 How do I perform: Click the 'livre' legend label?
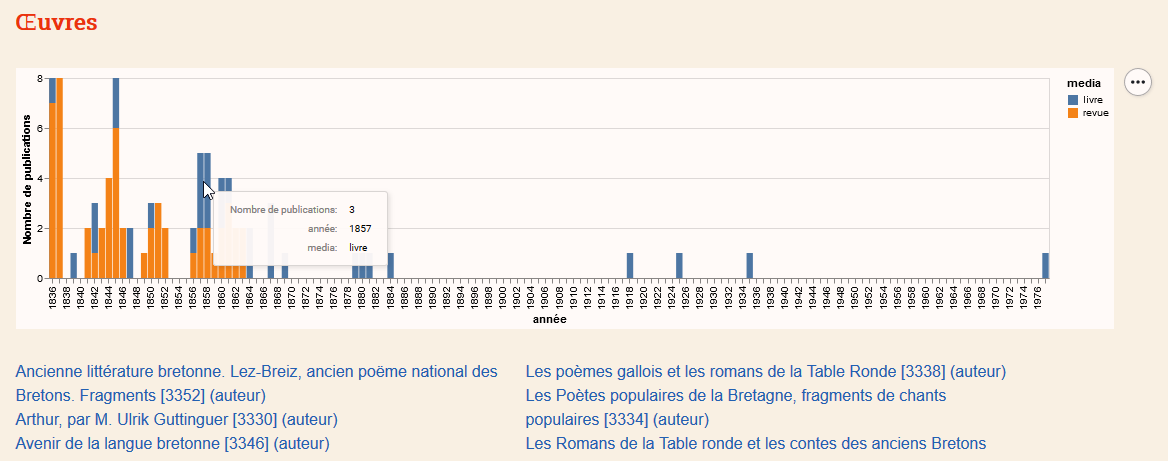(1093, 100)
